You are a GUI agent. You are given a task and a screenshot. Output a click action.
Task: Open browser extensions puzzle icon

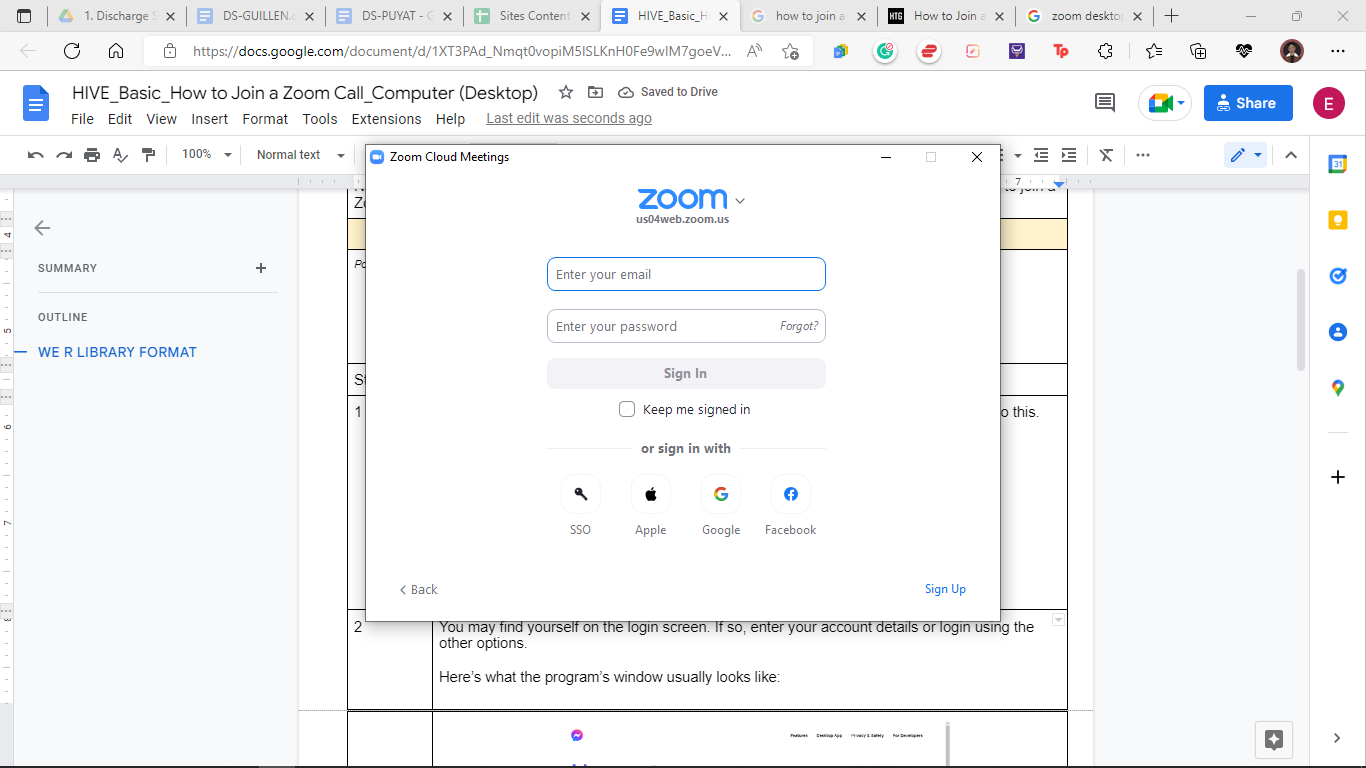click(1106, 51)
